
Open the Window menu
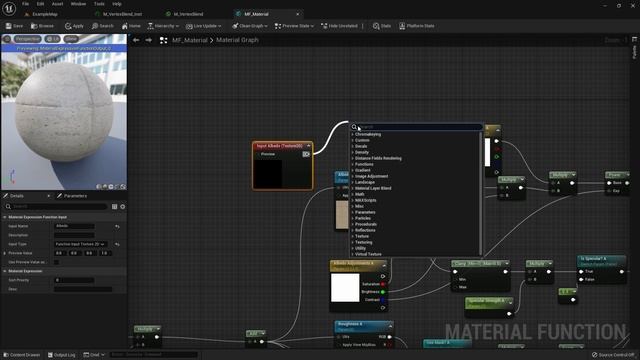pos(78,4)
